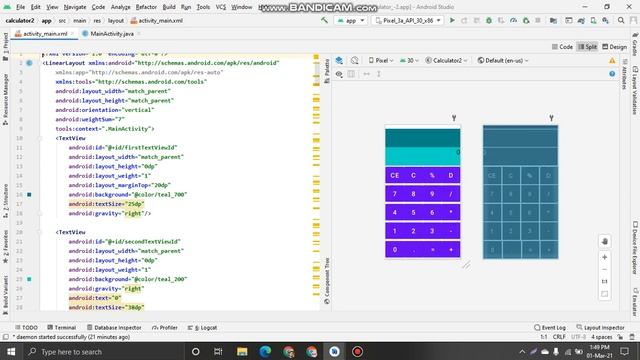The width and height of the screenshot is (640, 360).
Task: Open the Profiler tool window
Action: click(x=164, y=328)
